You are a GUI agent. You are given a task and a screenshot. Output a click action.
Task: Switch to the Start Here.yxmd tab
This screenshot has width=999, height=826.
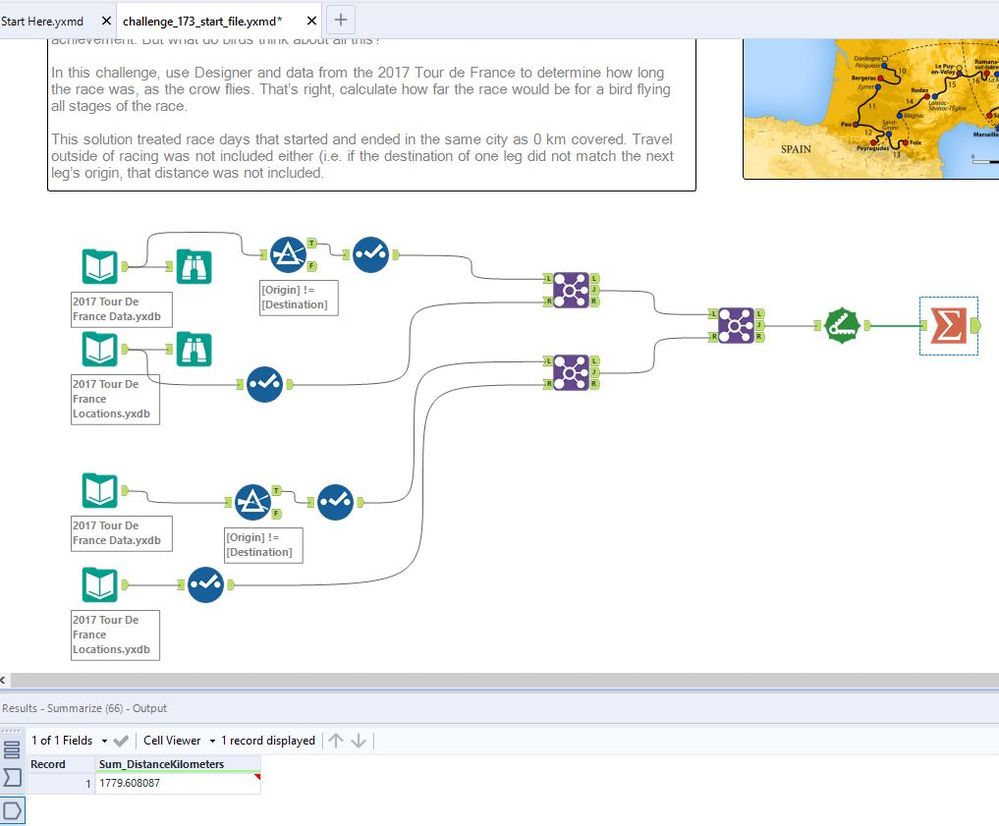(42, 21)
